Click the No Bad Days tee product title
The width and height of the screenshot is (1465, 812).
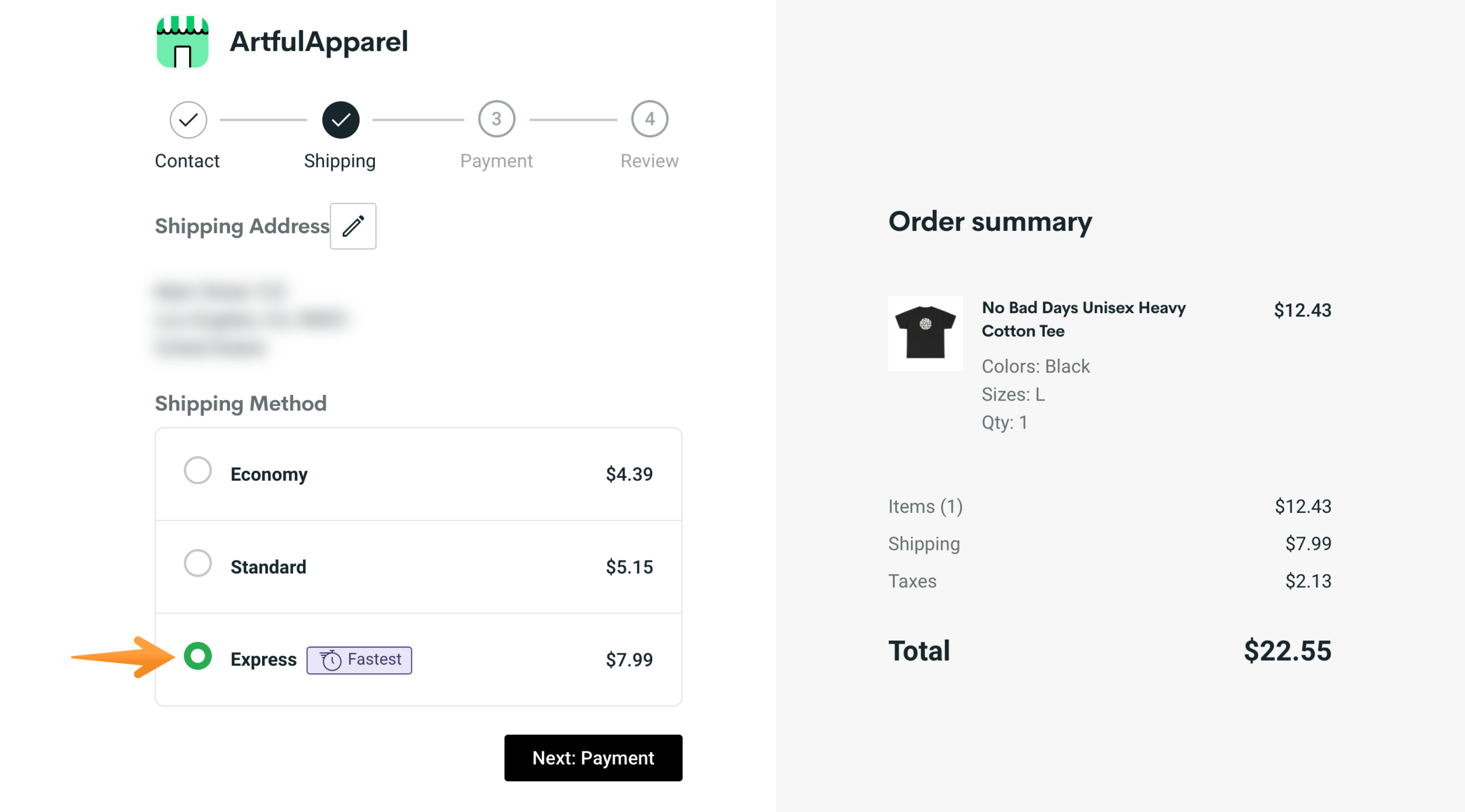tap(1084, 319)
